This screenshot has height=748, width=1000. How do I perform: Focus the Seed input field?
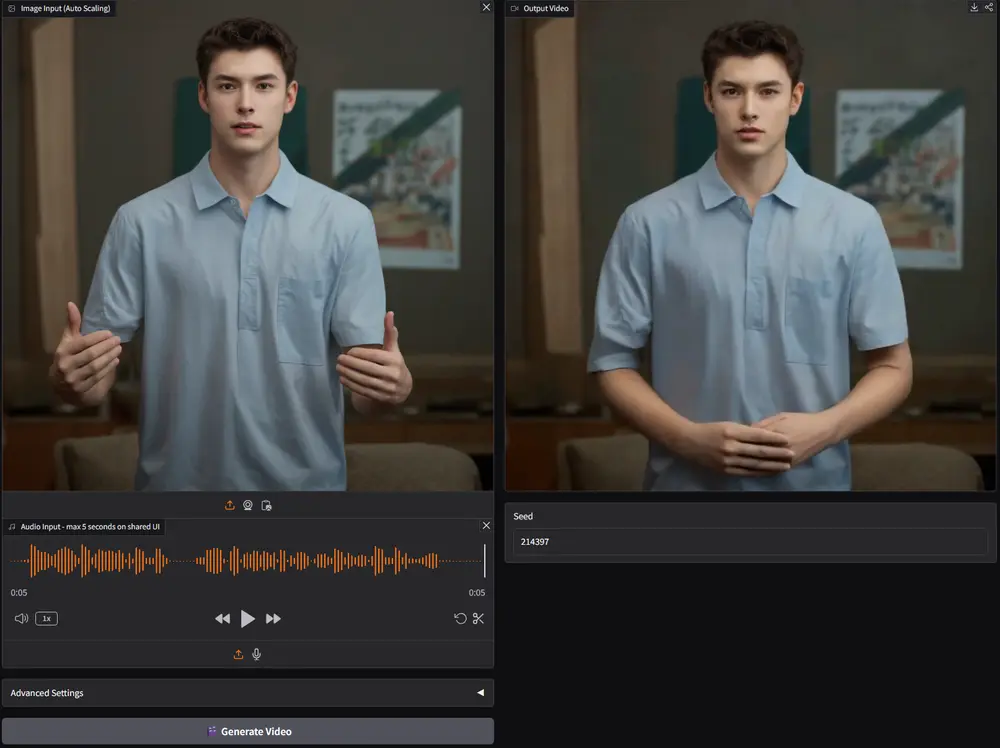click(x=750, y=541)
